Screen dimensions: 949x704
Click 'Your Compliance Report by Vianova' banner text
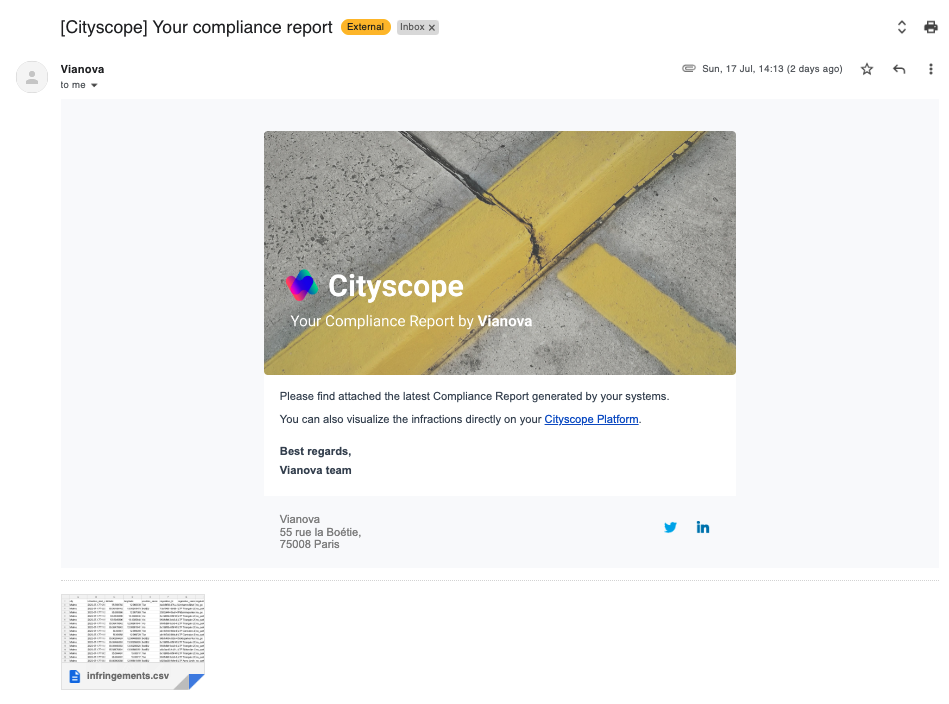(411, 321)
